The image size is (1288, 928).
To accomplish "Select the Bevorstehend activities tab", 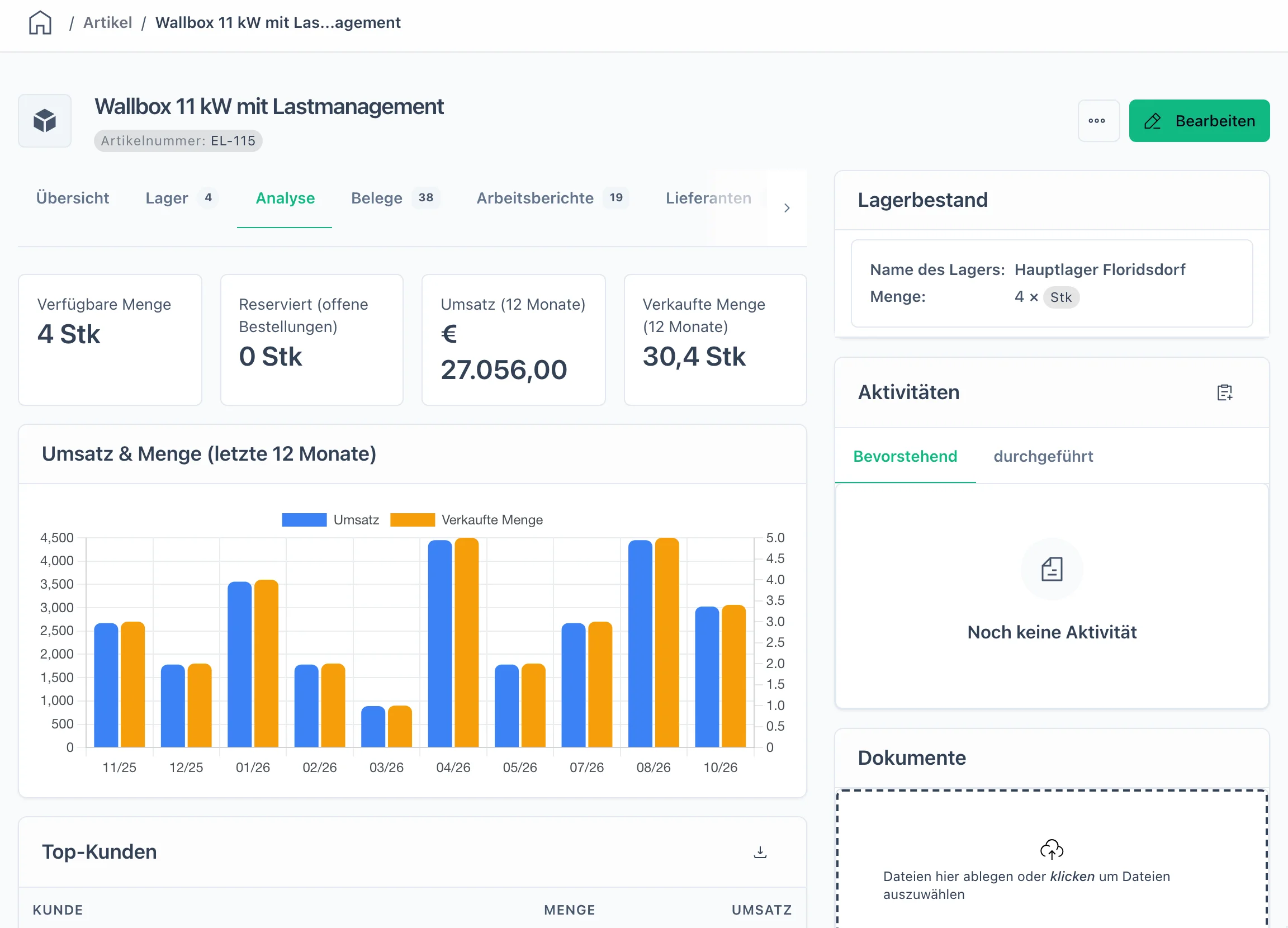I will (905, 457).
